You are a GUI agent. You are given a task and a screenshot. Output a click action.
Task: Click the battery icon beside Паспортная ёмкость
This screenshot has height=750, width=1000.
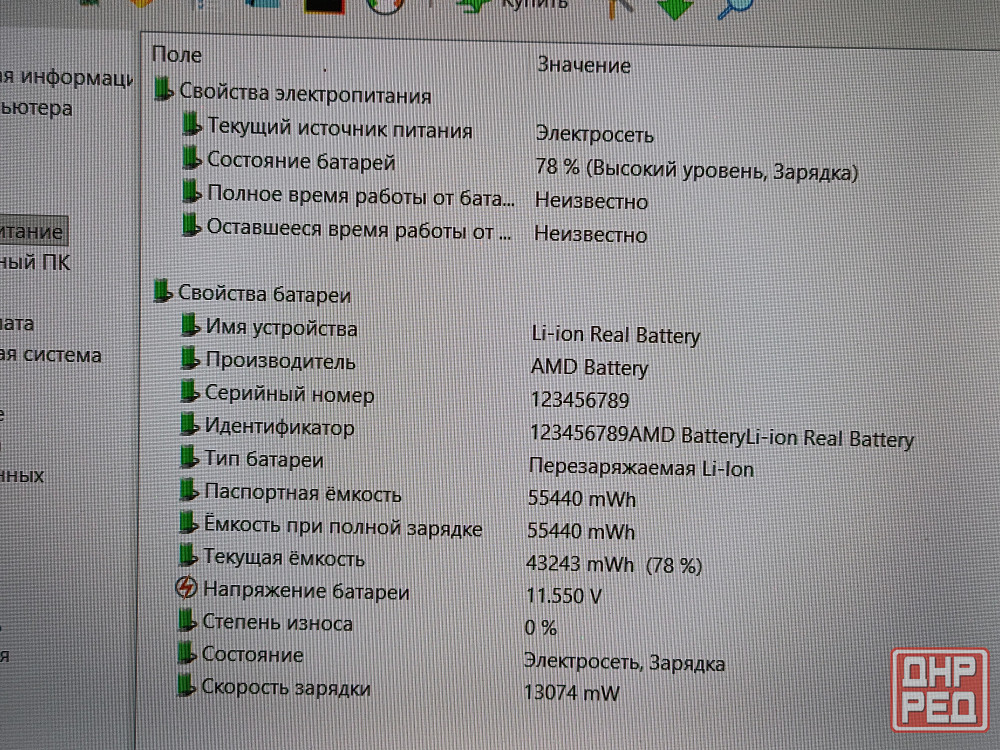[x=188, y=492]
